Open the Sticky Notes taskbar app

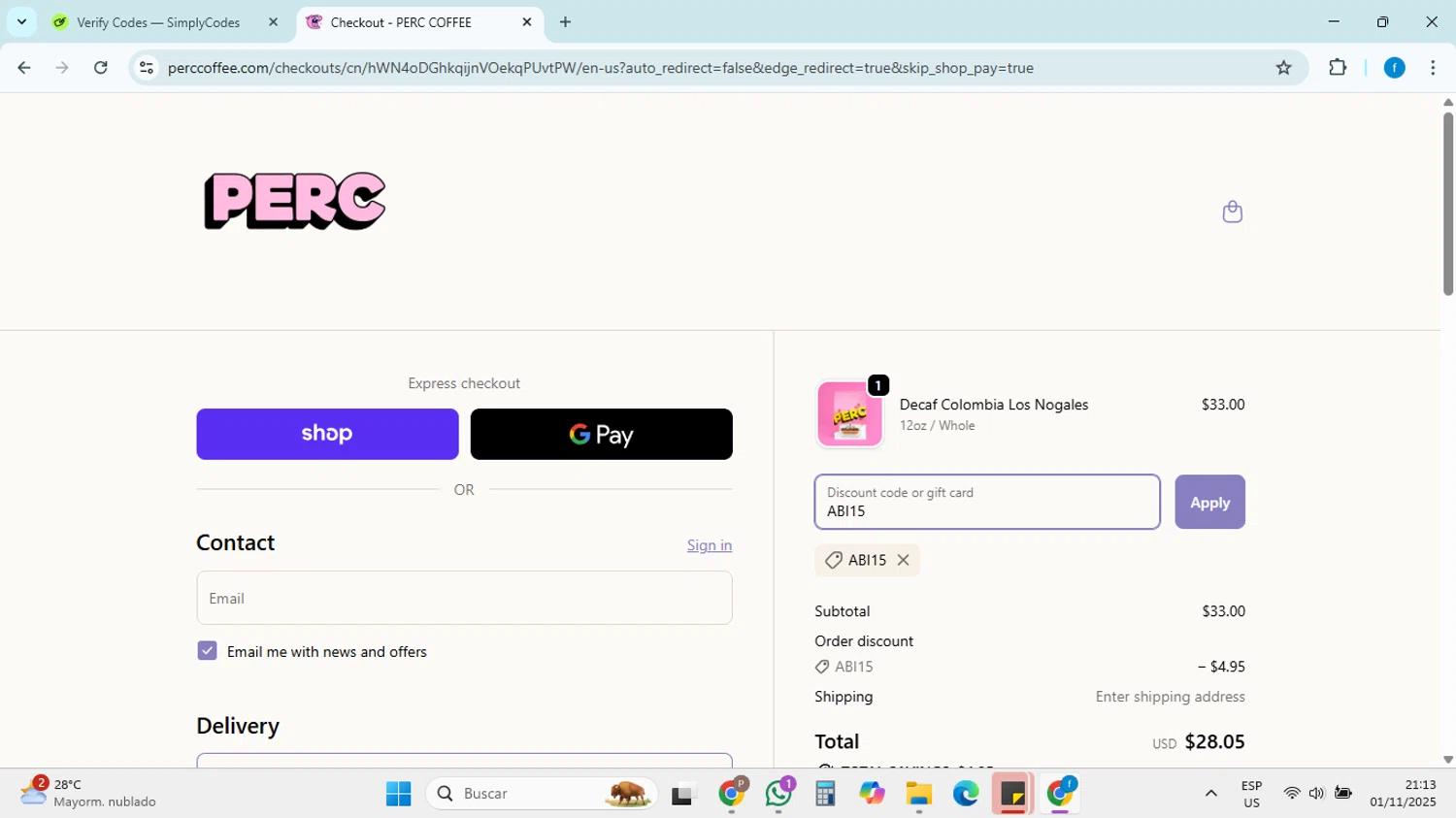point(1012,794)
